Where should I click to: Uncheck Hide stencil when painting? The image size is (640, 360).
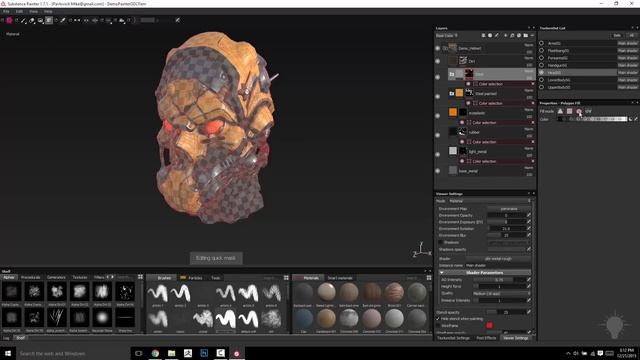coord(438,319)
